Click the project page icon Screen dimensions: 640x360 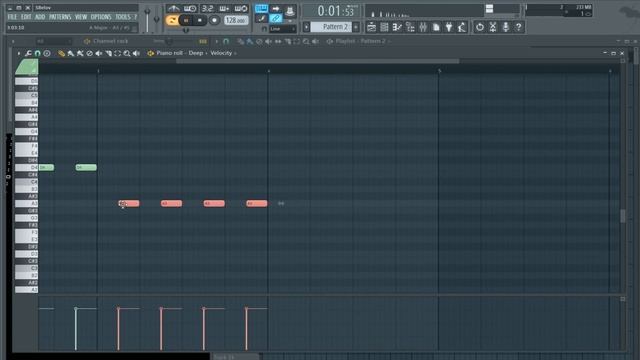[436, 27]
